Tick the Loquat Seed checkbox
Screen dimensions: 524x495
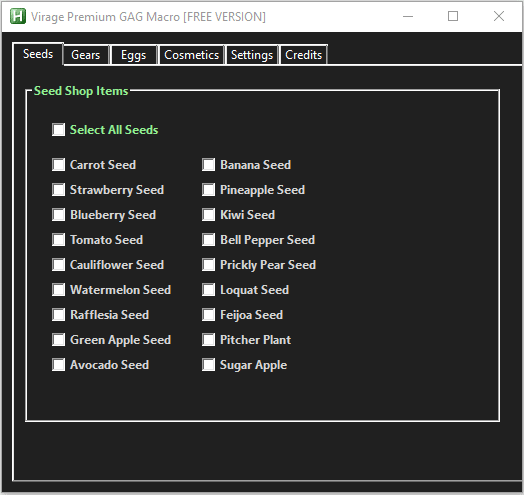tap(209, 290)
